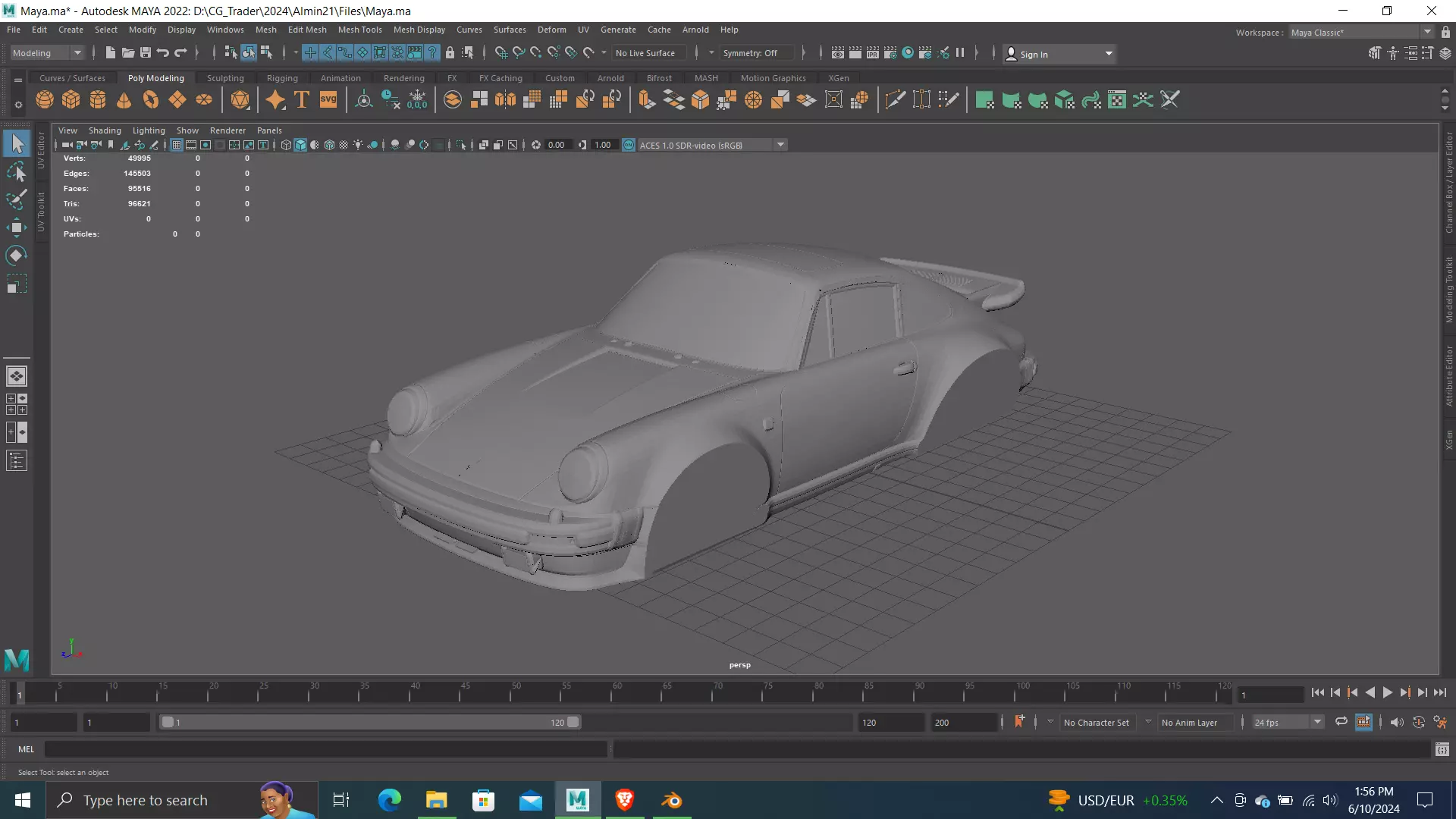Click the IPR render icon
Image resolution: width=1456 pixels, height=819 pixels.
coord(873,53)
